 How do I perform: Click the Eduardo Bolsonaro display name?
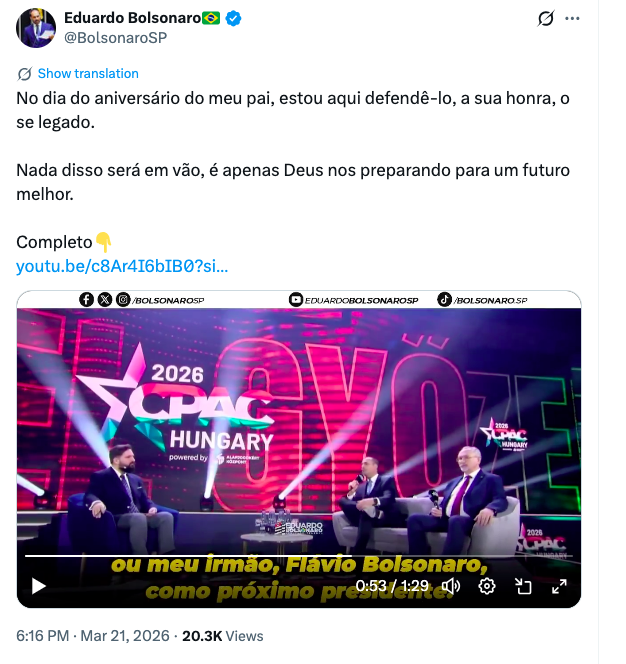133,18
